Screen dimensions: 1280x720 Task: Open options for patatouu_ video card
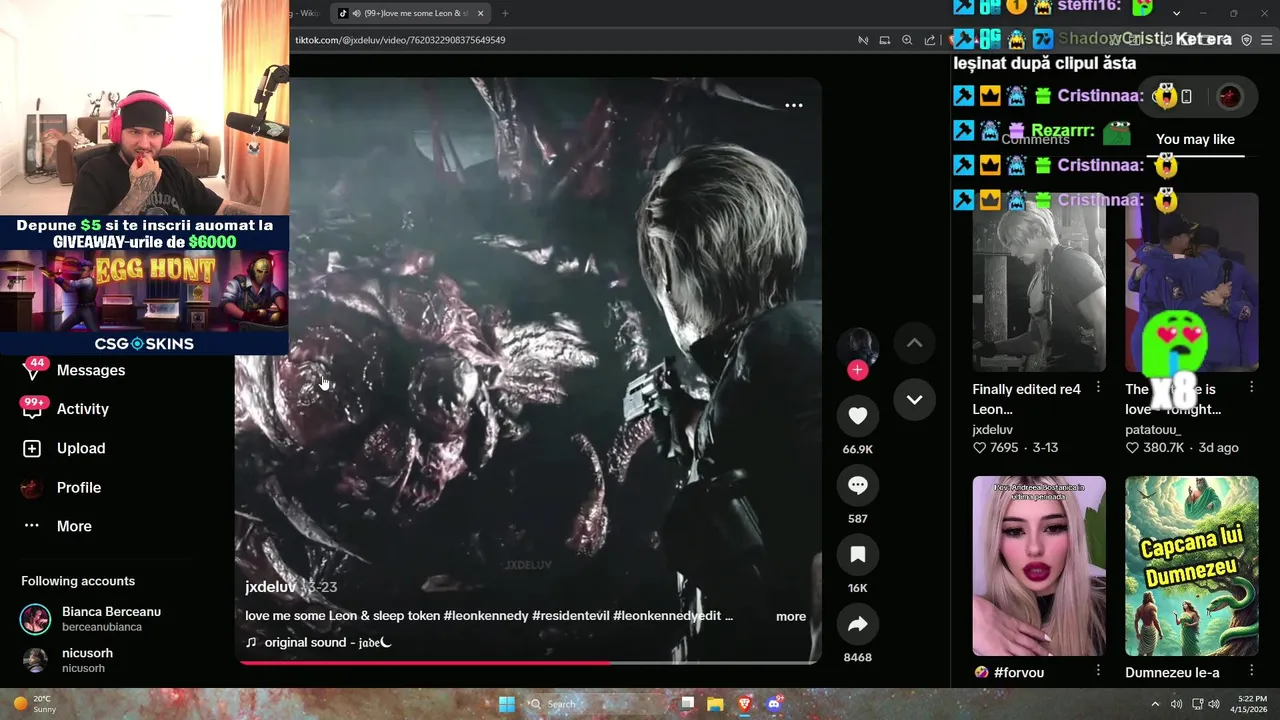pos(1251,387)
